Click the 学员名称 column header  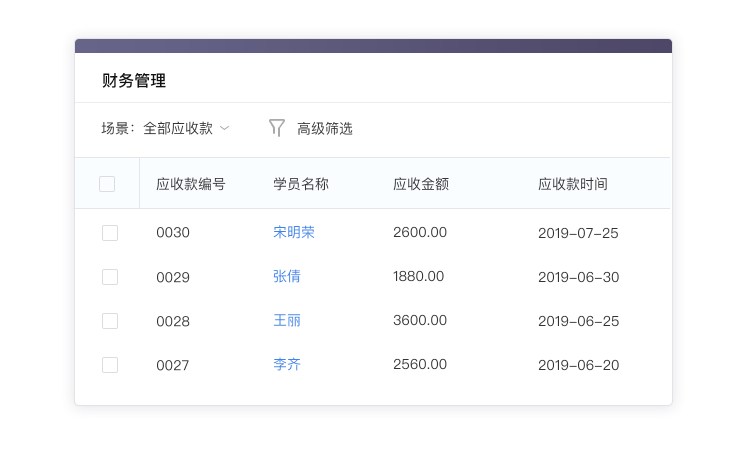301,184
